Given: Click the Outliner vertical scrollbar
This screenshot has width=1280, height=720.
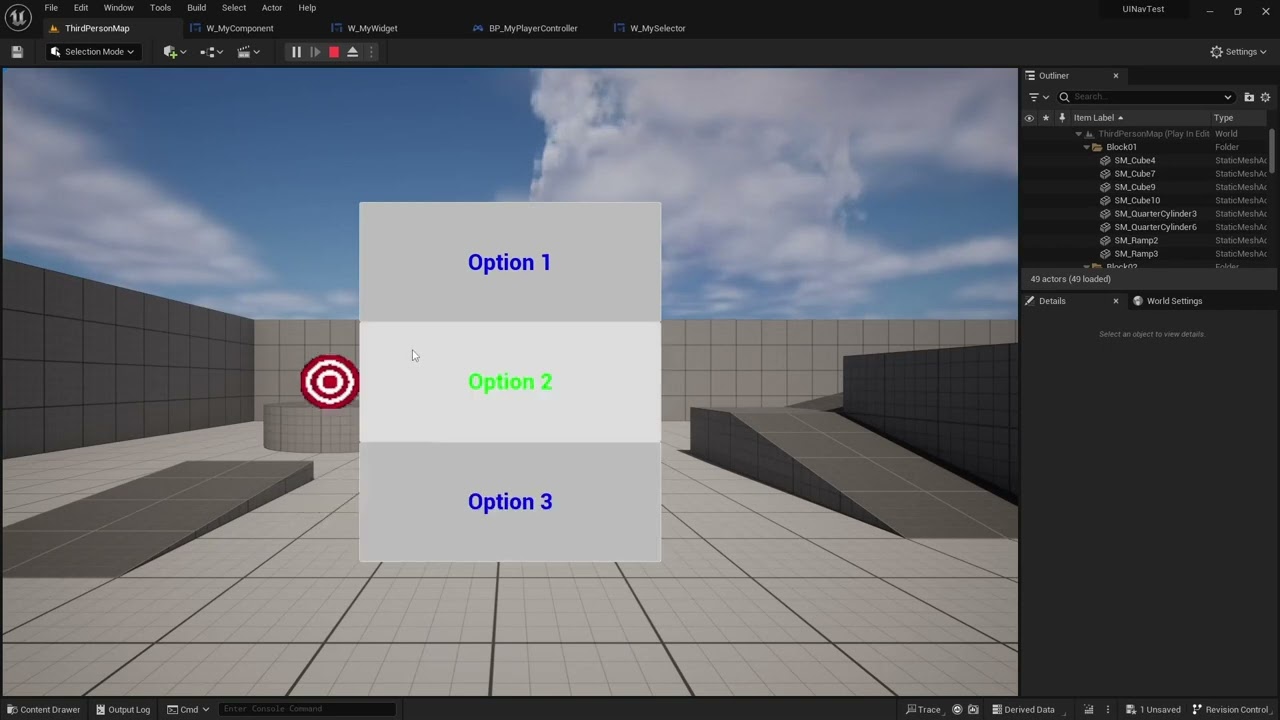Looking at the screenshot, I should click(x=1273, y=150).
